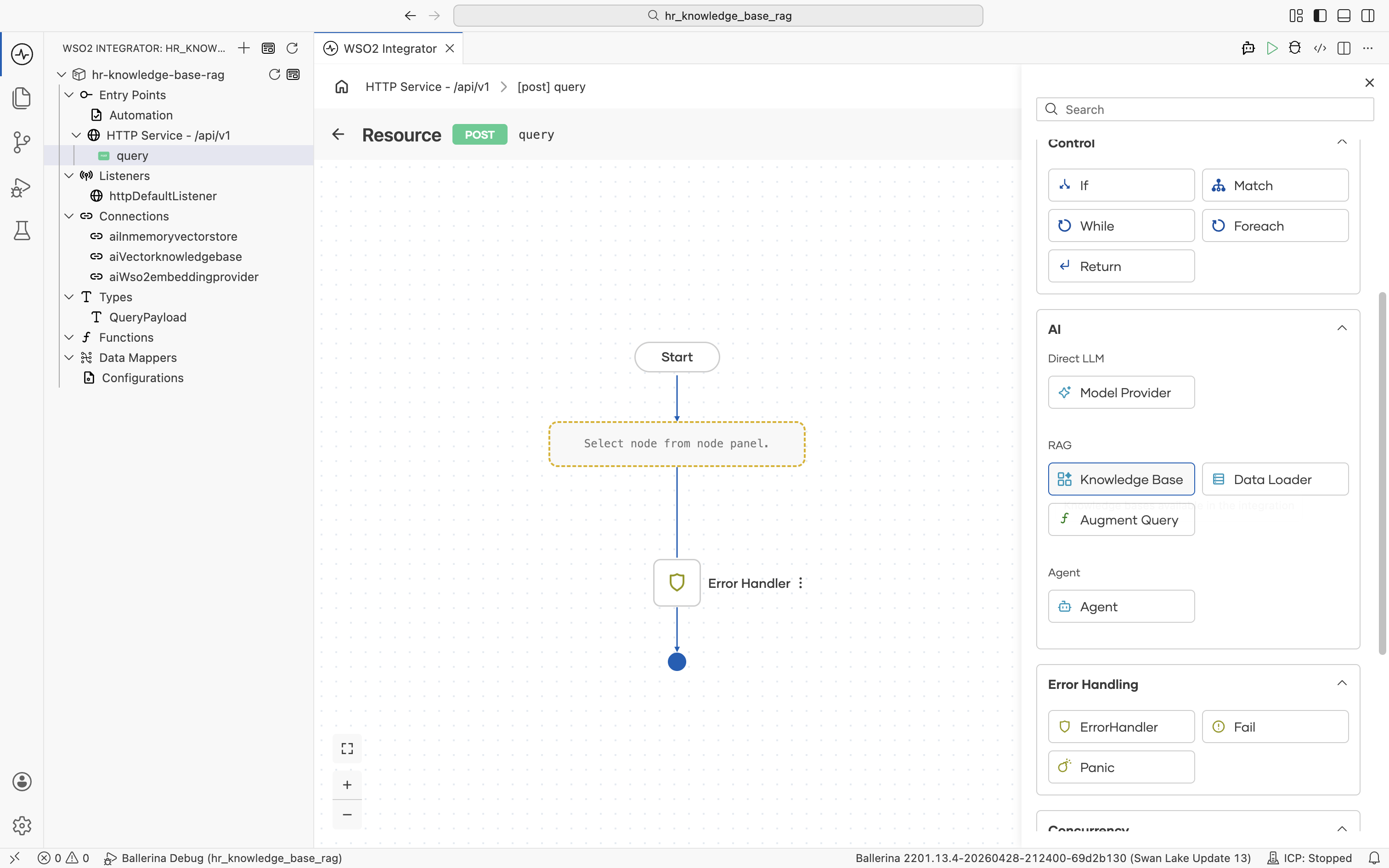Click the refresh icon in sidebar header
This screenshot has width=1389, height=868.
pos(292,48)
